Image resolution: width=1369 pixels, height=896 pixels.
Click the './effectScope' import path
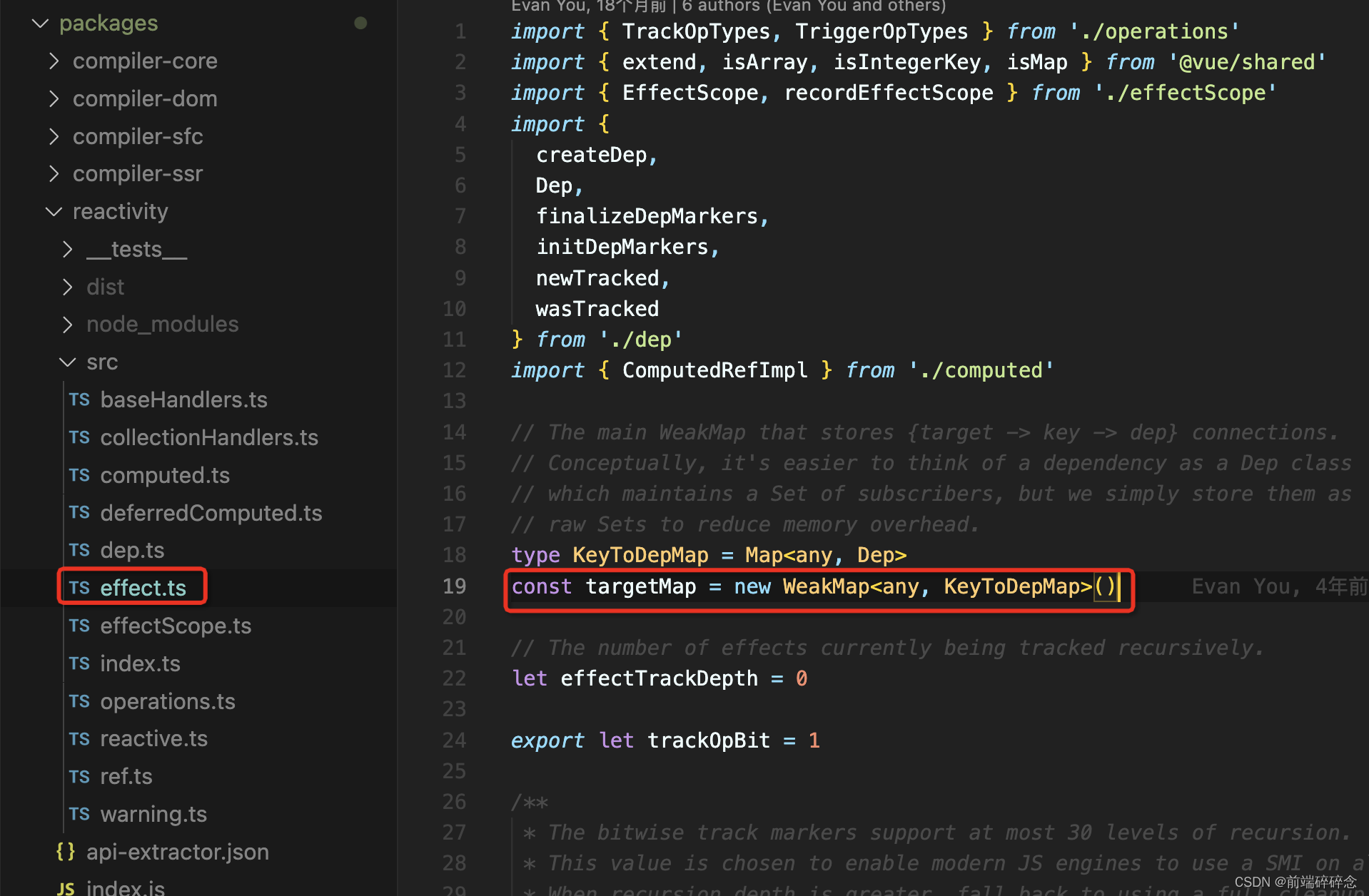(1185, 93)
